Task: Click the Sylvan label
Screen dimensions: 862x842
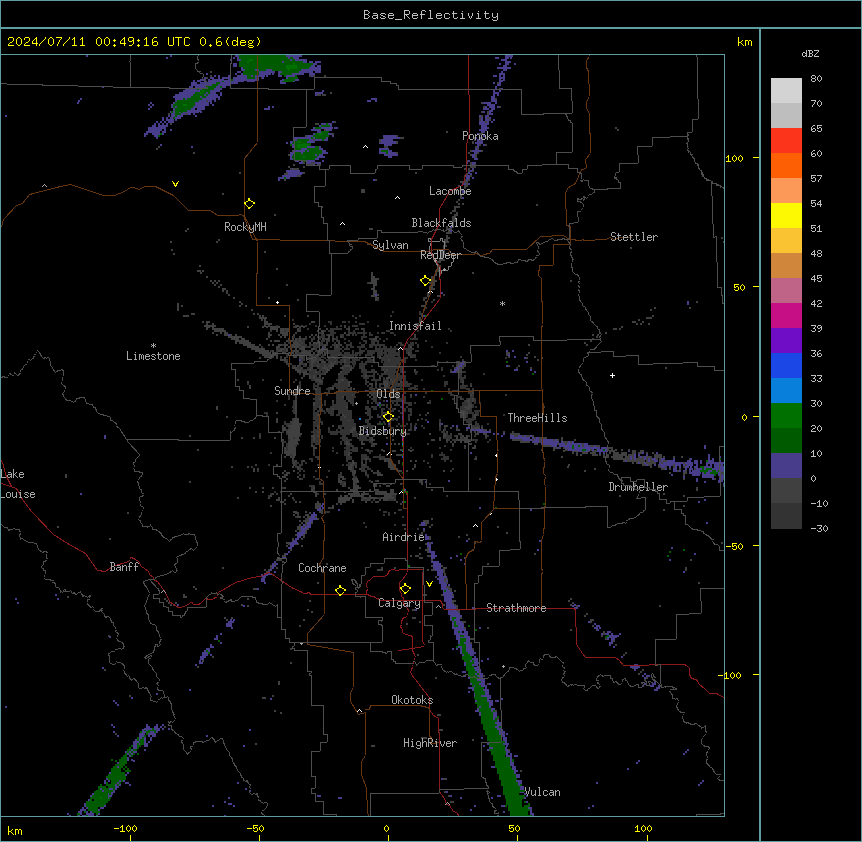Action: (390, 245)
